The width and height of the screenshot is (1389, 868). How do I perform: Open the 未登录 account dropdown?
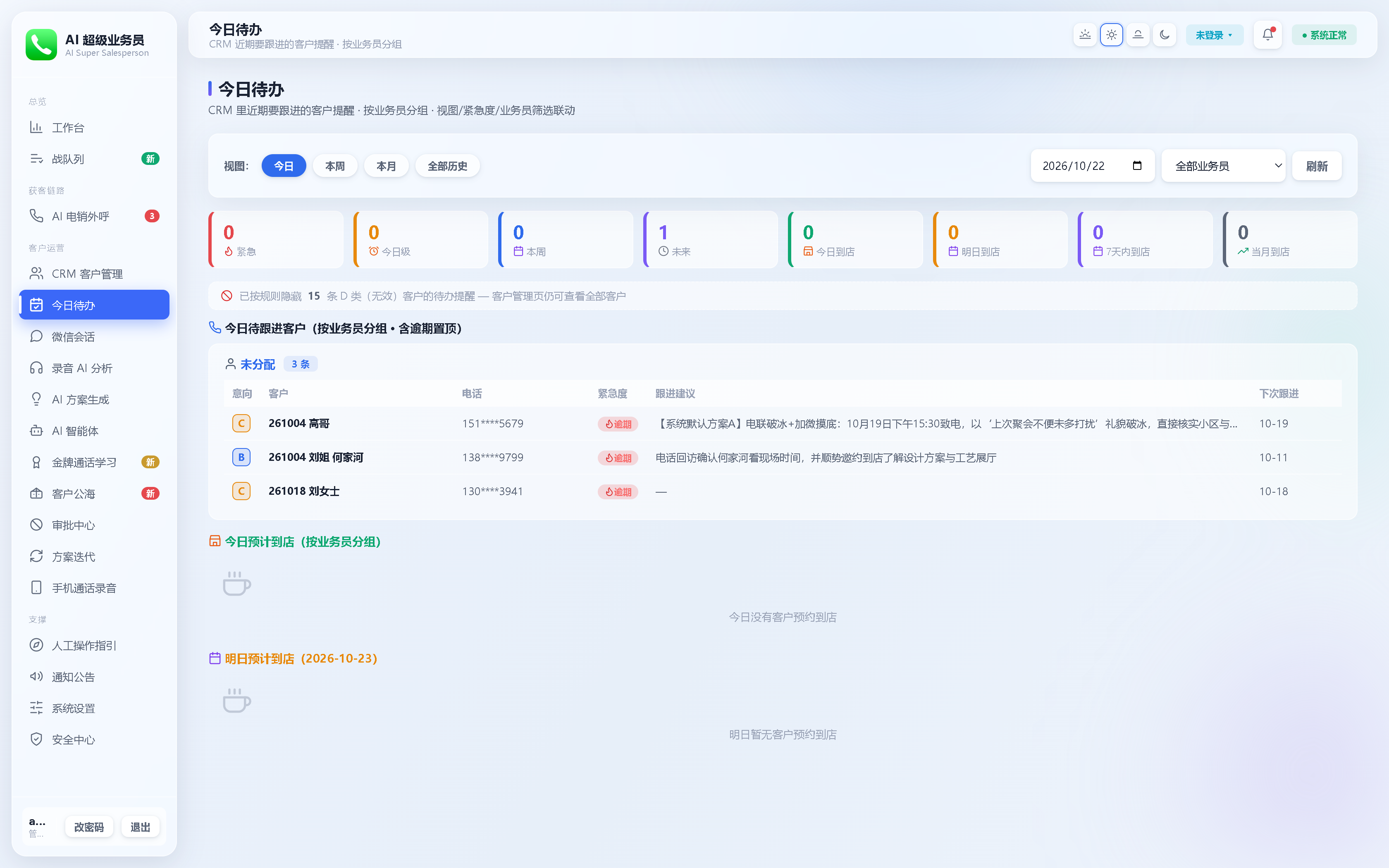pos(1214,35)
